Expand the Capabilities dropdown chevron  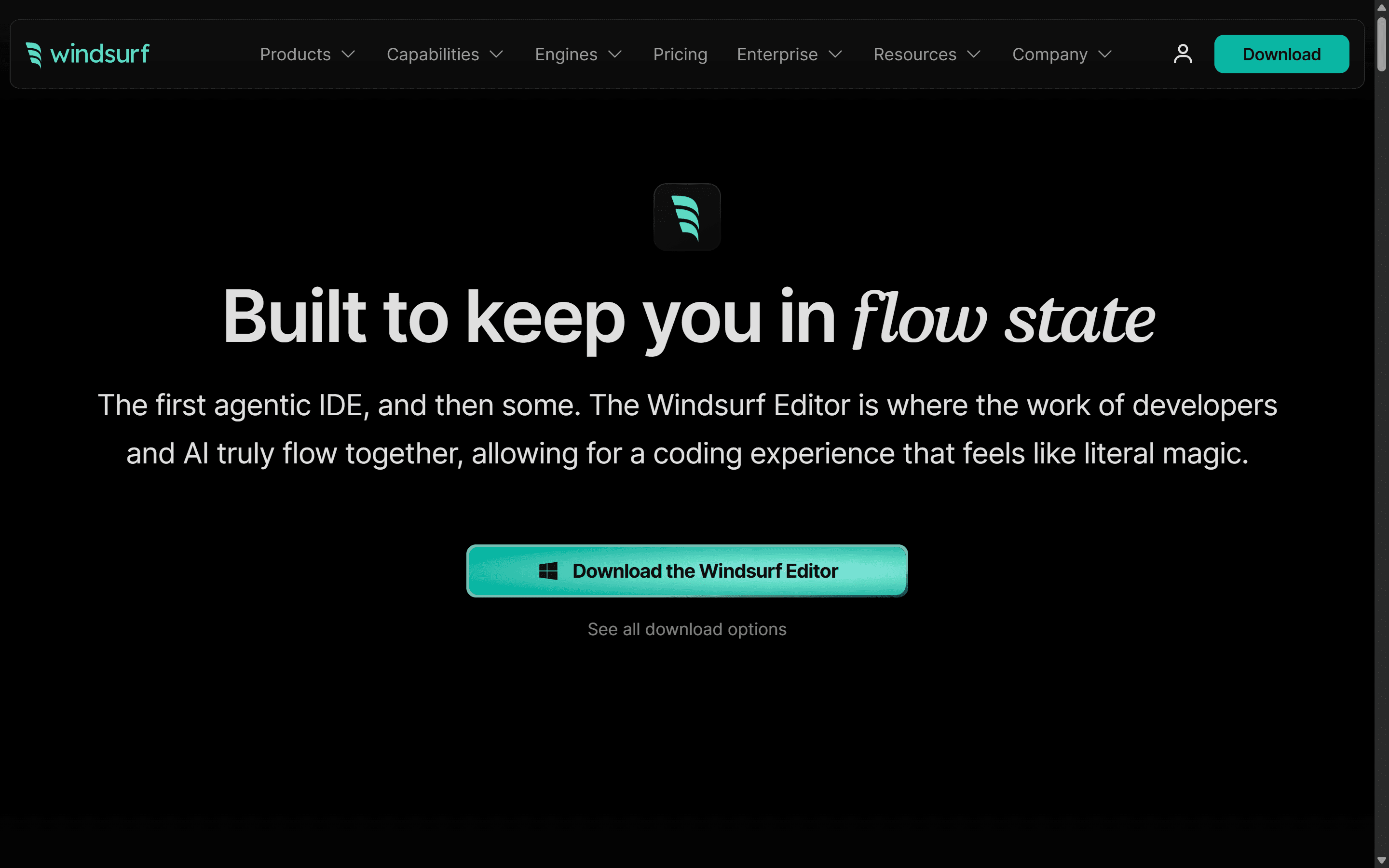(x=496, y=54)
